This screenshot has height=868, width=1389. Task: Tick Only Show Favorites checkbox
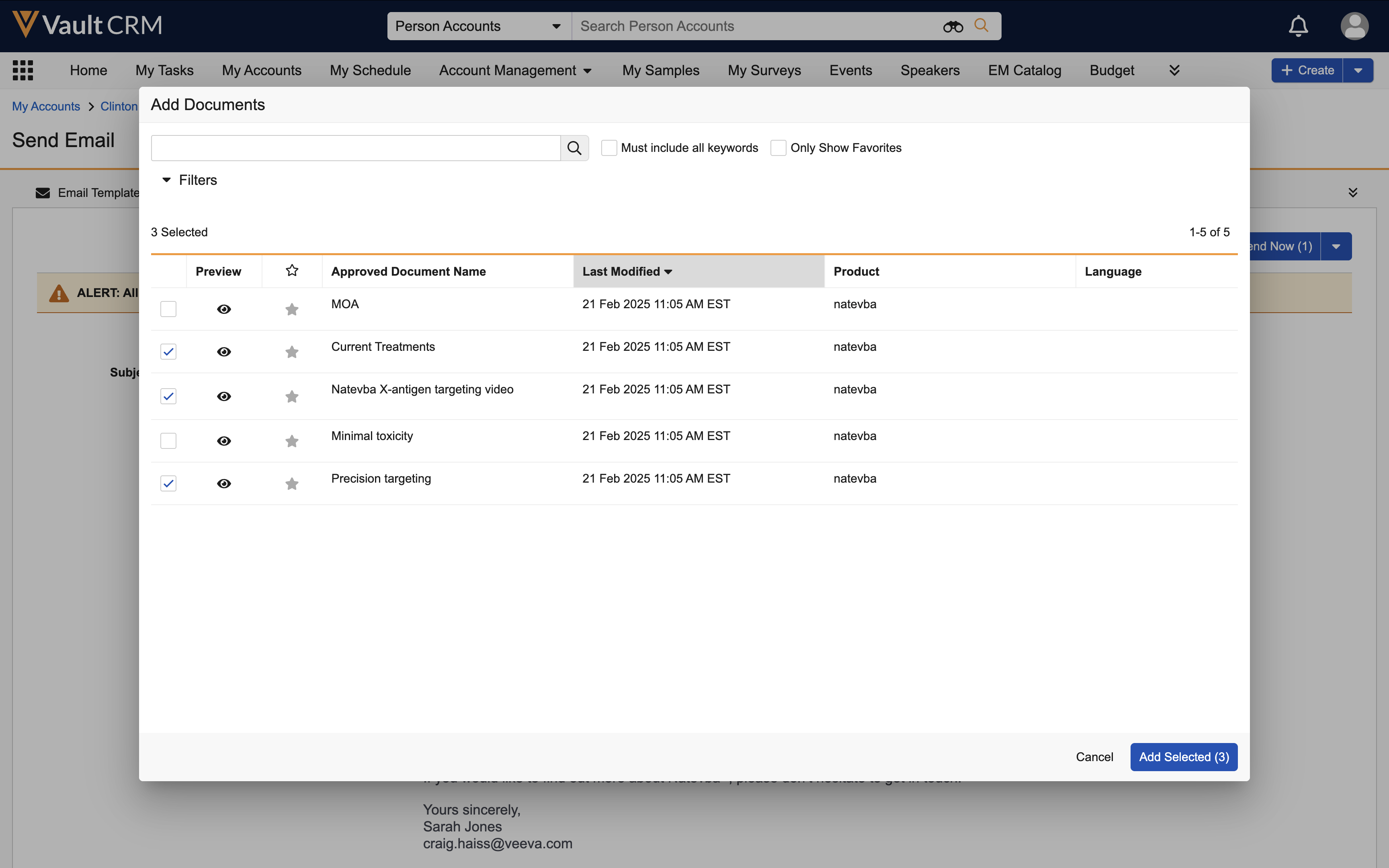tap(778, 148)
